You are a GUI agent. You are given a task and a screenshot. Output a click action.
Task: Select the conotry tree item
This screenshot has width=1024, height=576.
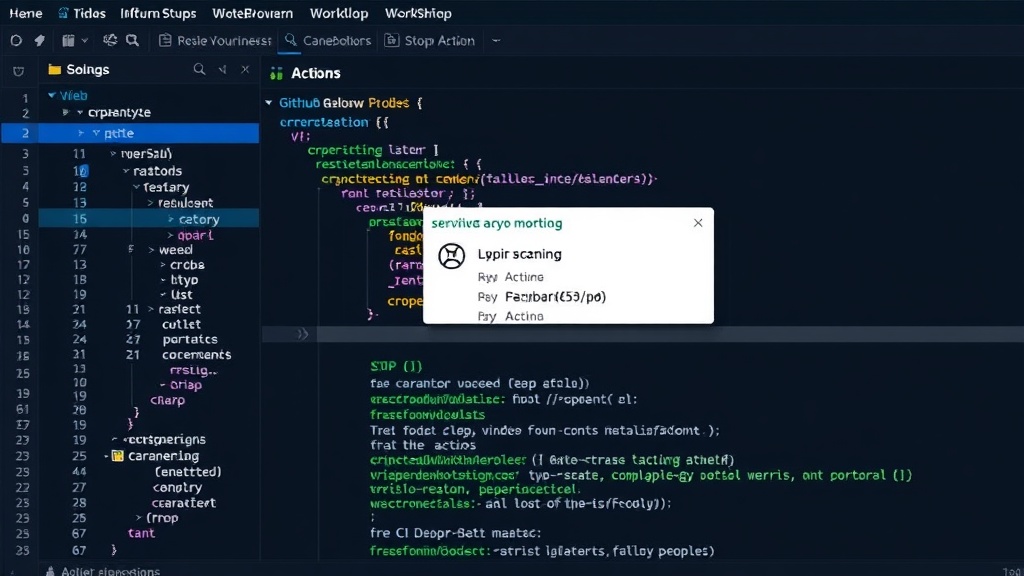pyautogui.click(x=177, y=487)
